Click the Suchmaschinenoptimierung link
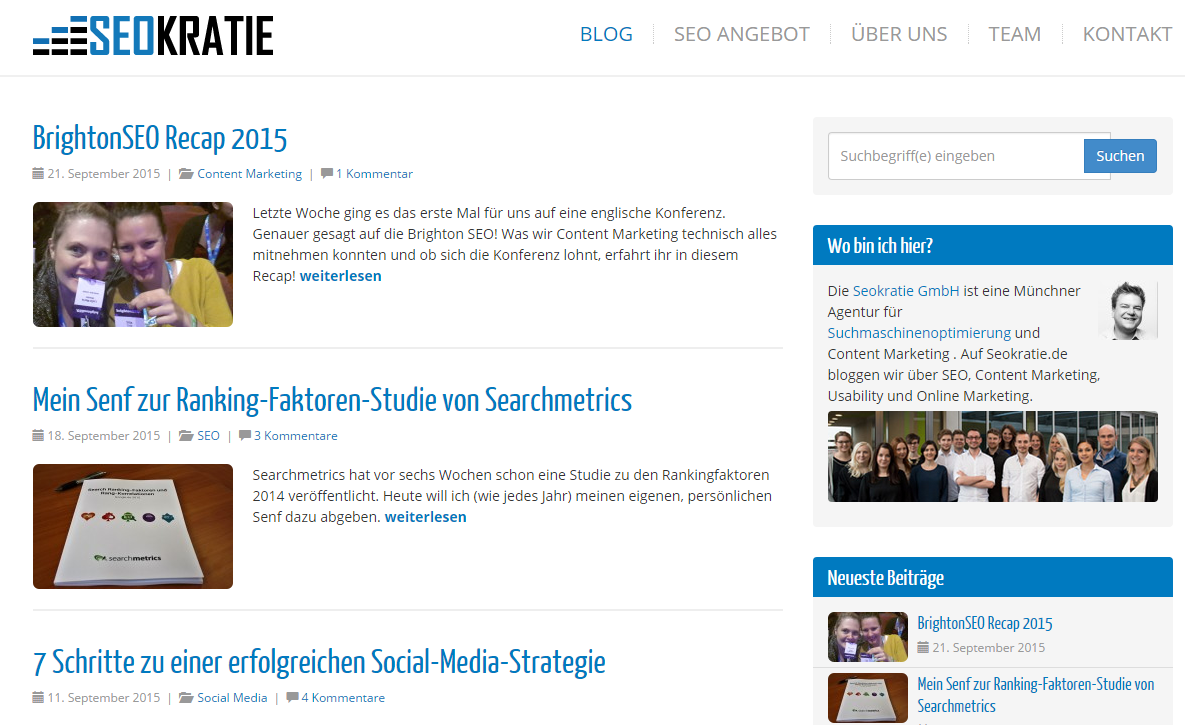Viewport: 1185px width, 725px height. [918, 332]
